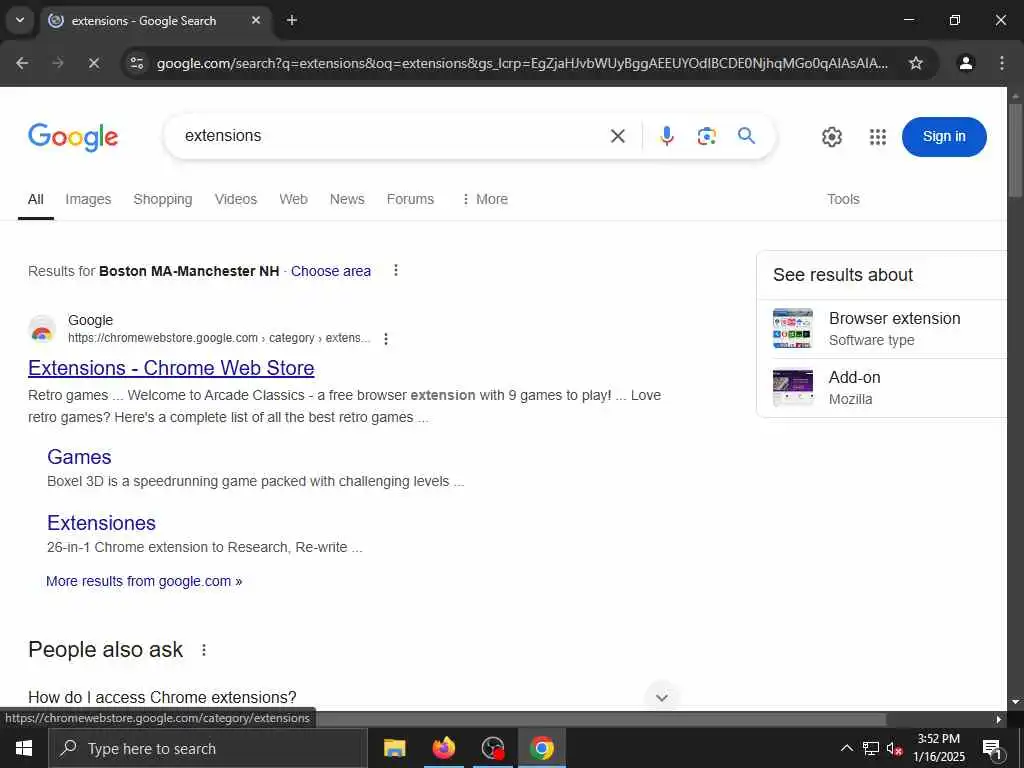Click the Choose area link
The image size is (1024, 768).
tap(330, 271)
